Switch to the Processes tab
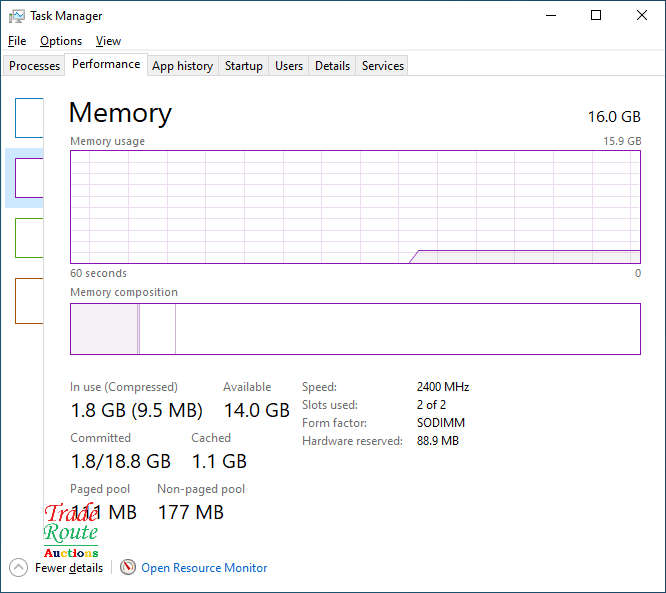This screenshot has width=666, height=593. (x=34, y=66)
